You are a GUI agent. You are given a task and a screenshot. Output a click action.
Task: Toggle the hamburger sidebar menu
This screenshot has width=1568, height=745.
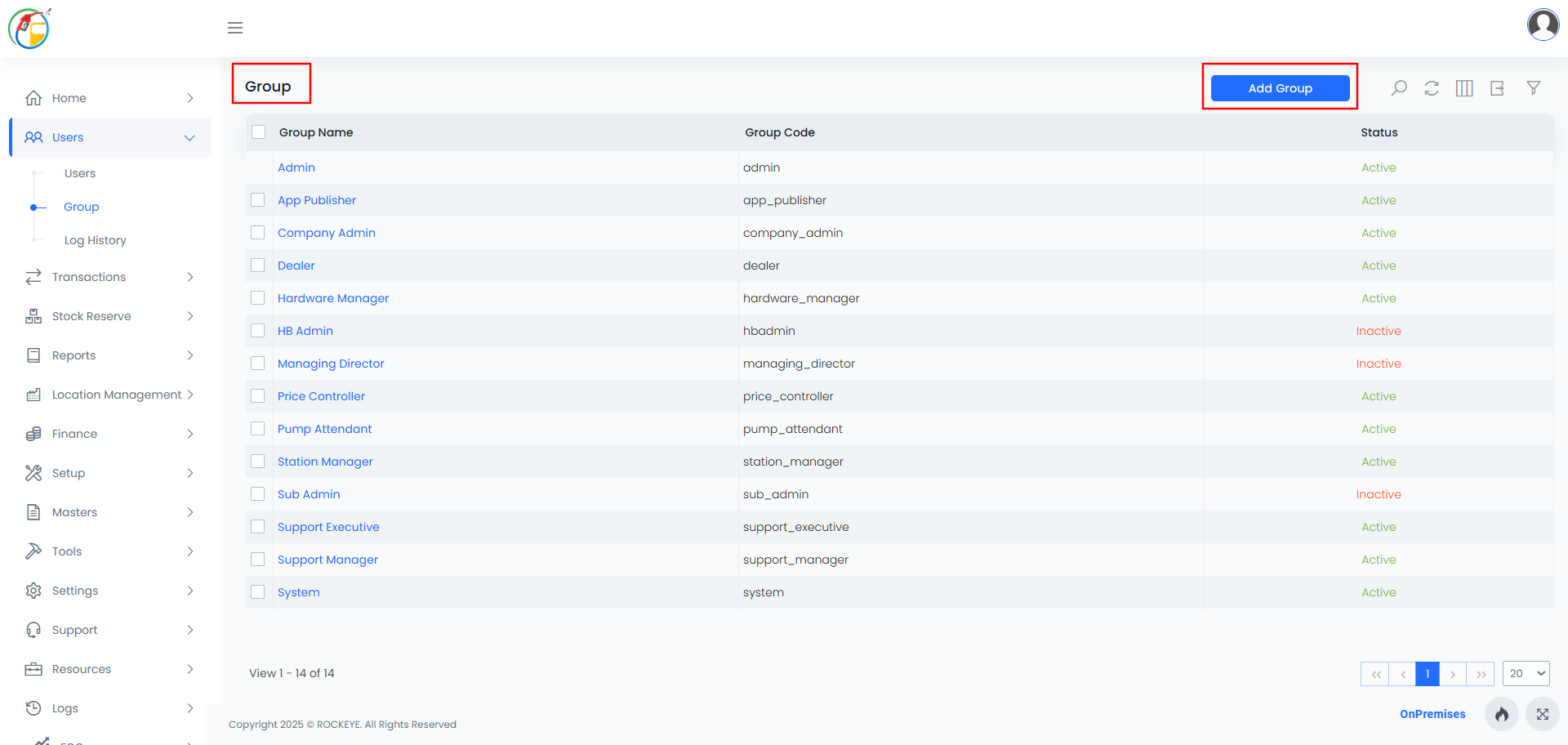[x=235, y=28]
